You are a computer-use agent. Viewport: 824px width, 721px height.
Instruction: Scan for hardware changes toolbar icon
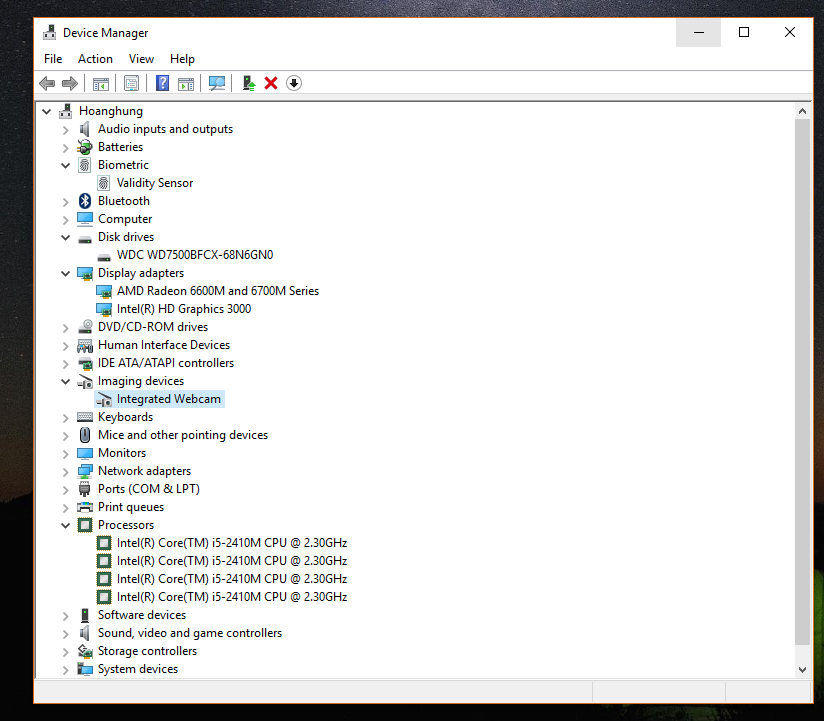(217, 83)
